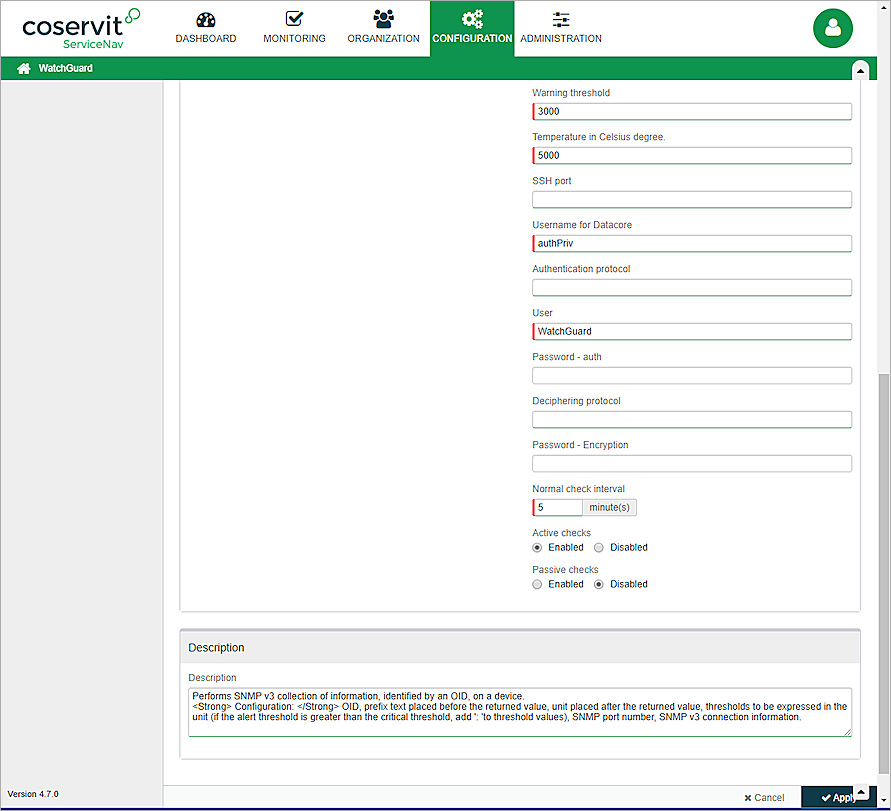Viewport: 891px width, 811px height.
Task: Click the Cancel button
Action: click(x=765, y=797)
